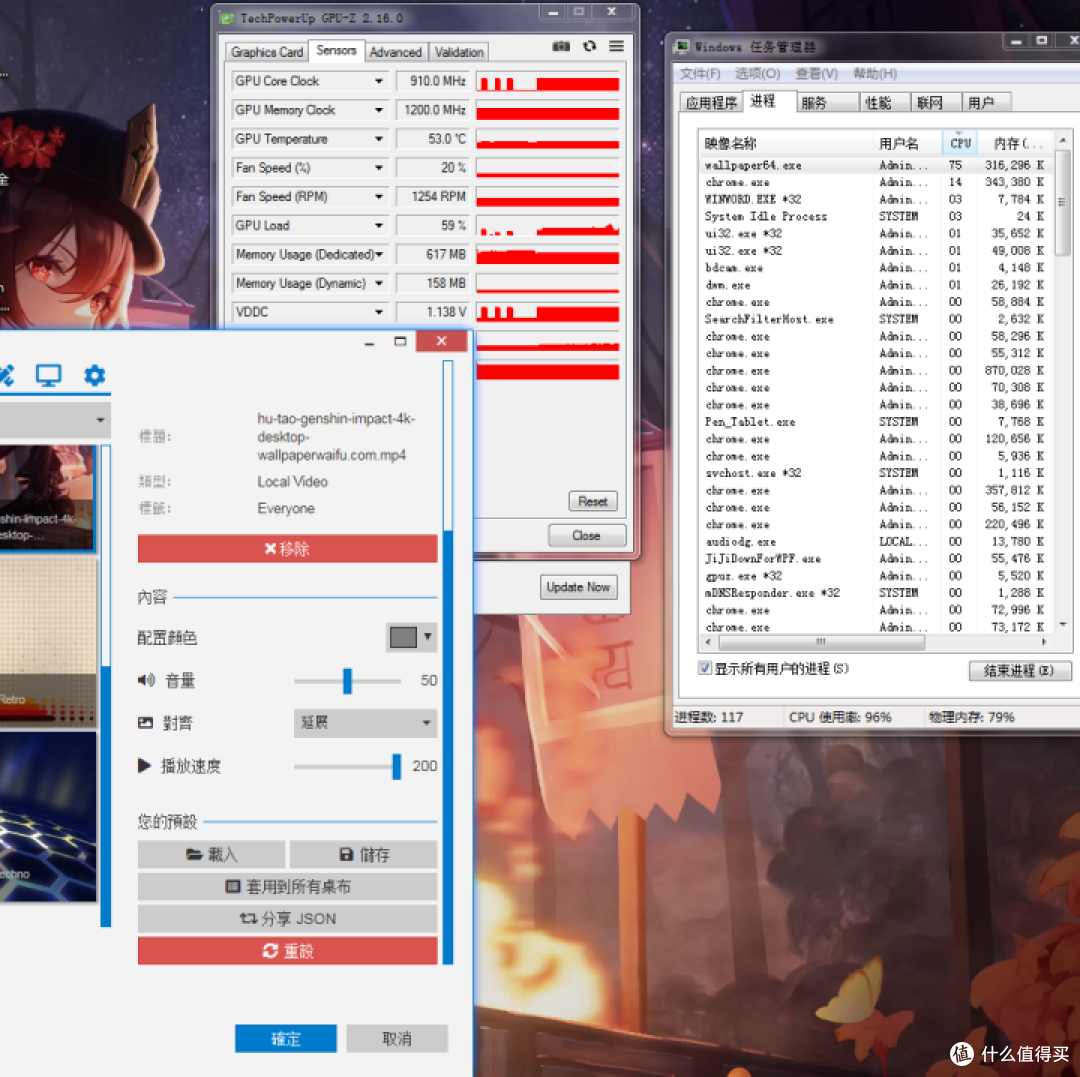The image size is (1080, 1077).
Task: Expand the GPU Load dropdown
Action: tap(378, 226)
